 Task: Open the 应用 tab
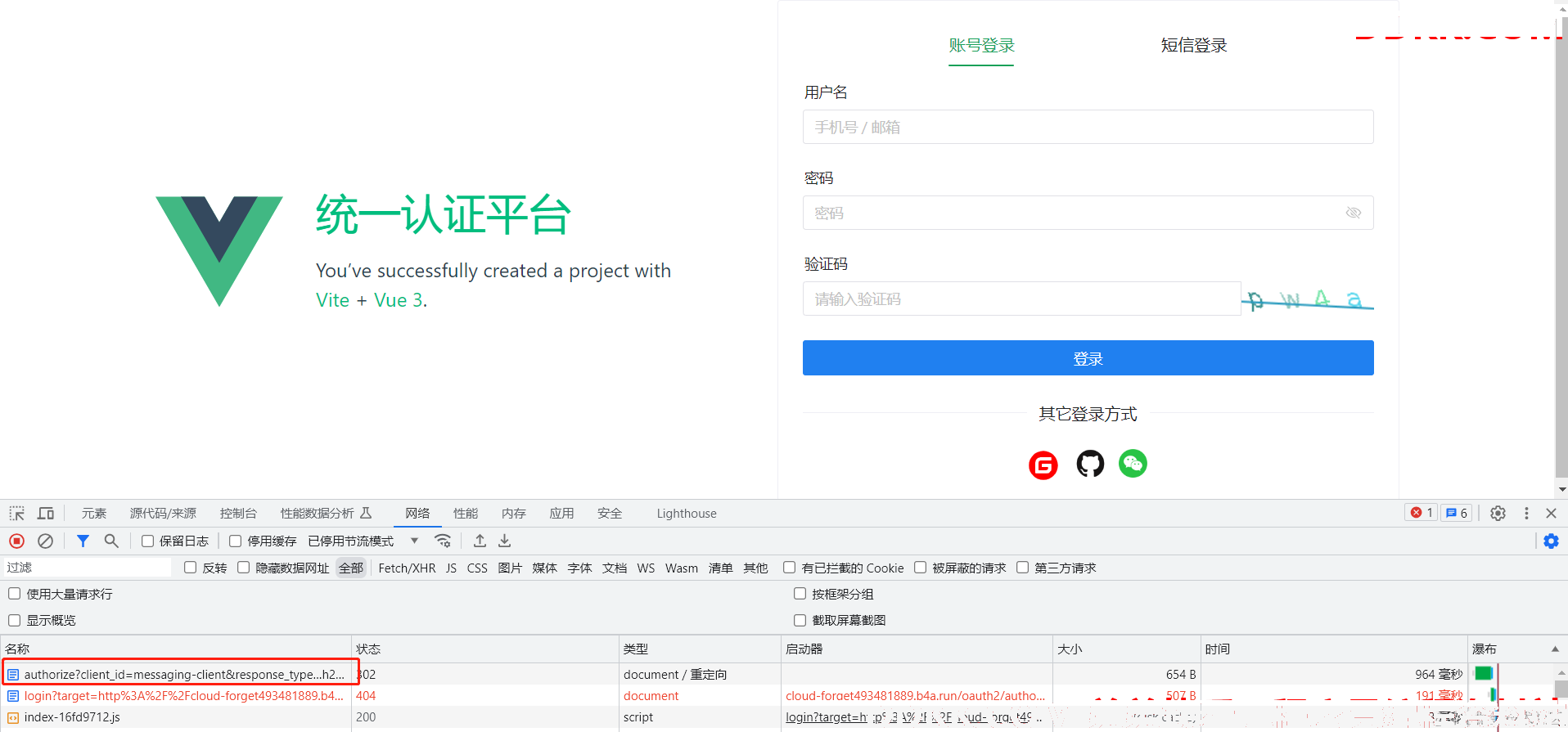(x=561, y=514)
